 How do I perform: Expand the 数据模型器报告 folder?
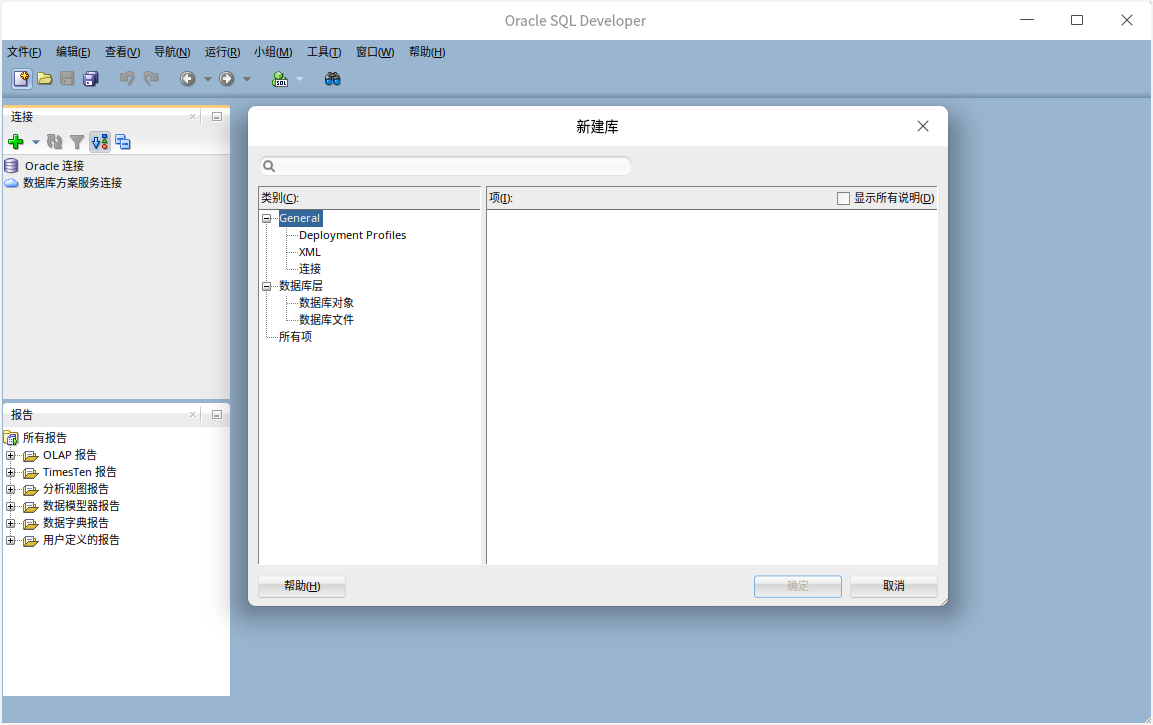tap(10, 507)
